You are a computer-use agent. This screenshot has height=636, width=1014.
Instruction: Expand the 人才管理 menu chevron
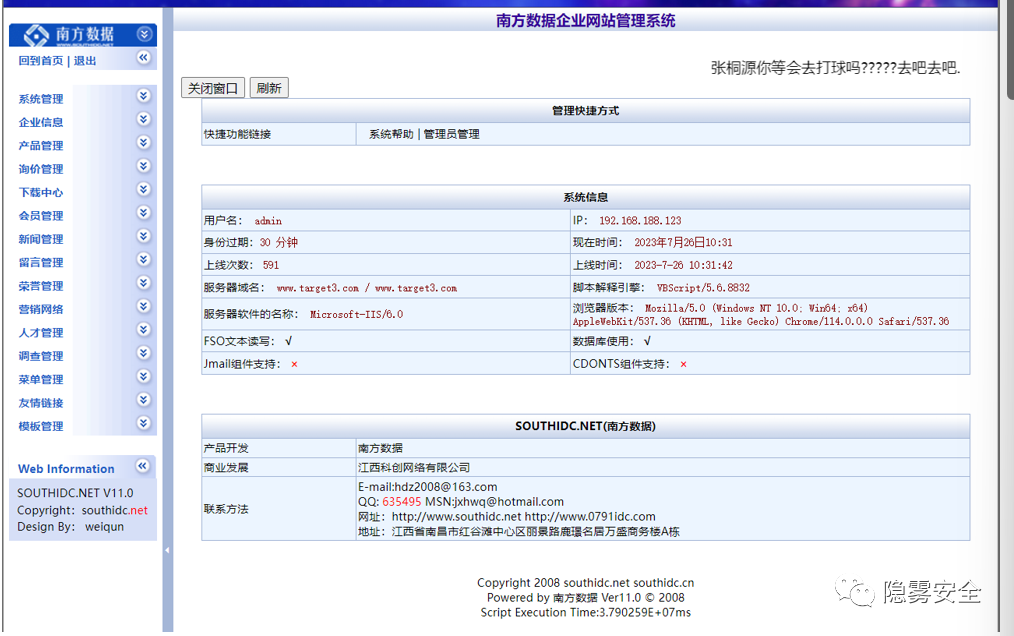click(x=144, y=329)
